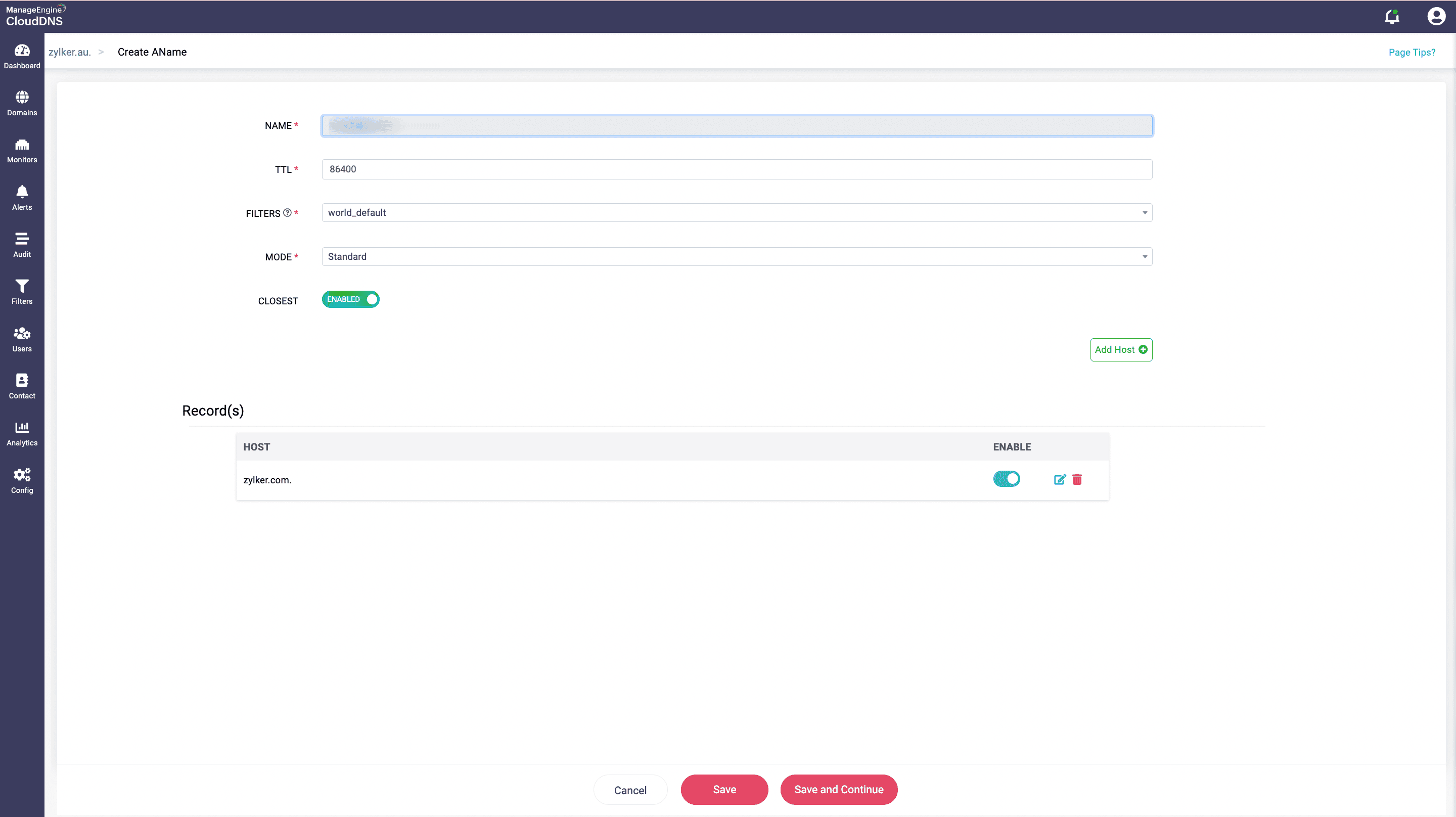Click the FILTERS help question mark icon

(287, 212)
